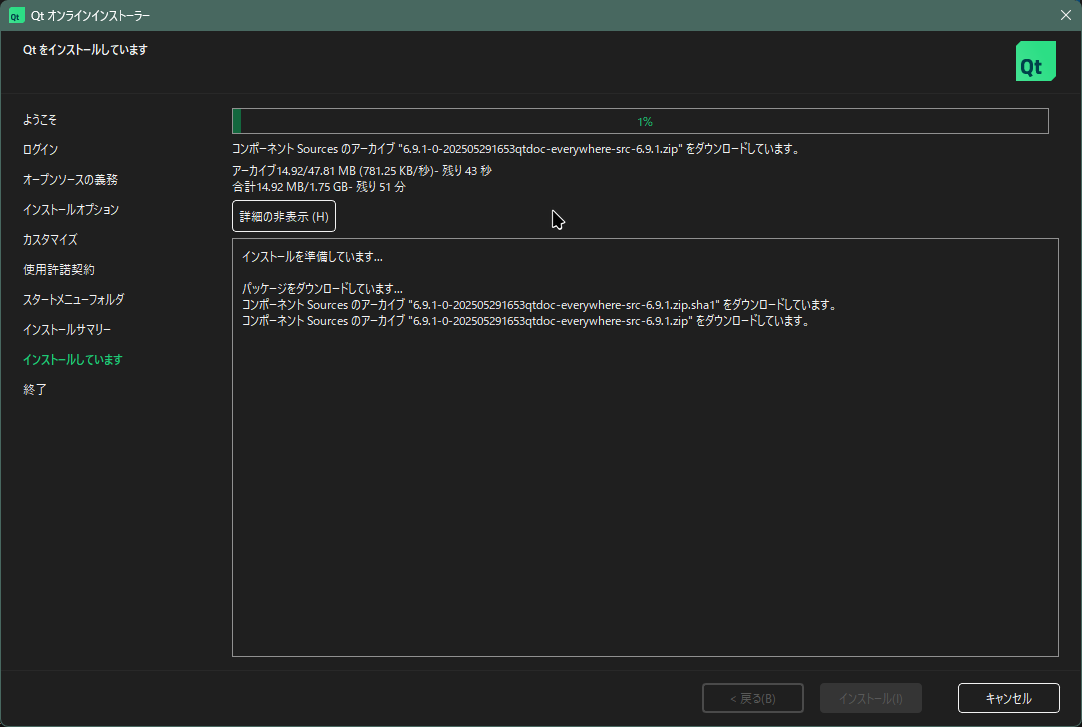Cancel the installation with キャンセル

click(1008, 698)
